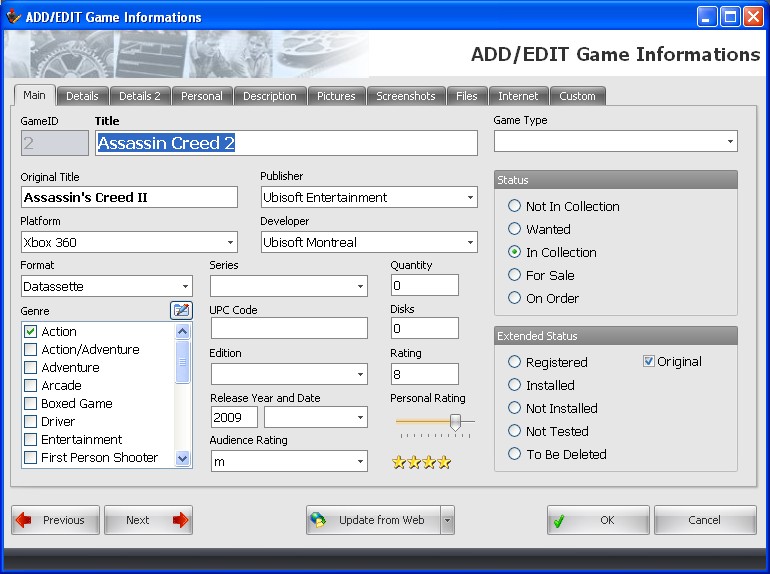
Task: Choose the In Collection status
Action: point(514,252)
